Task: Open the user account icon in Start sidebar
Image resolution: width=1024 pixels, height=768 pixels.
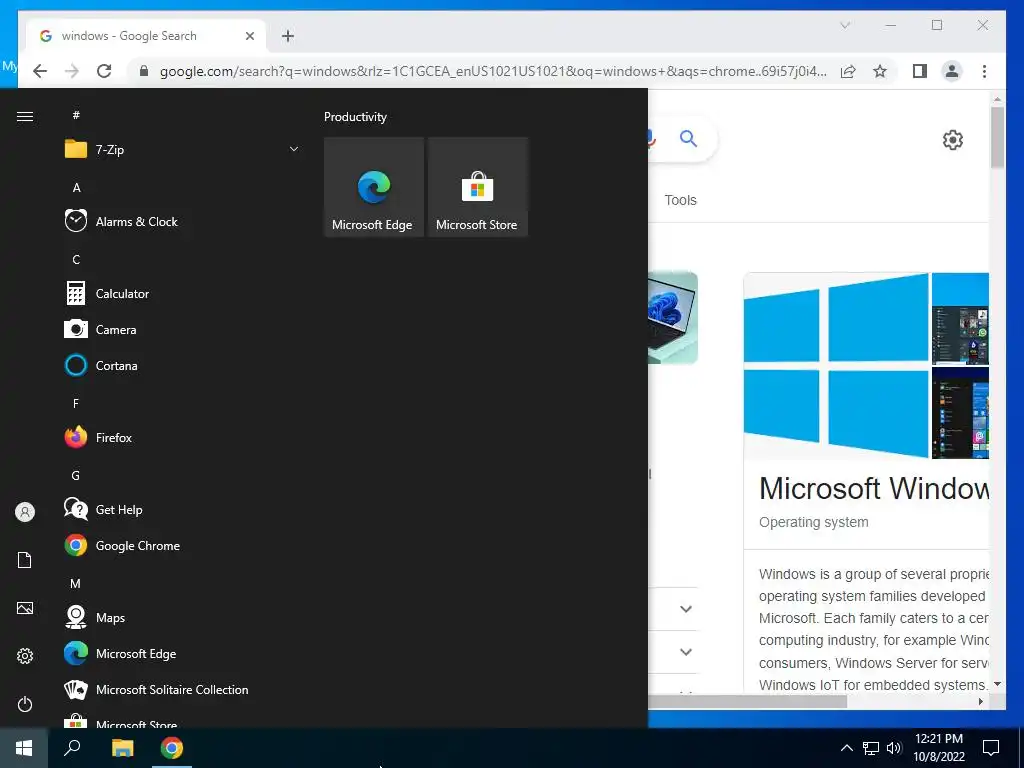Action: (25, 512)
